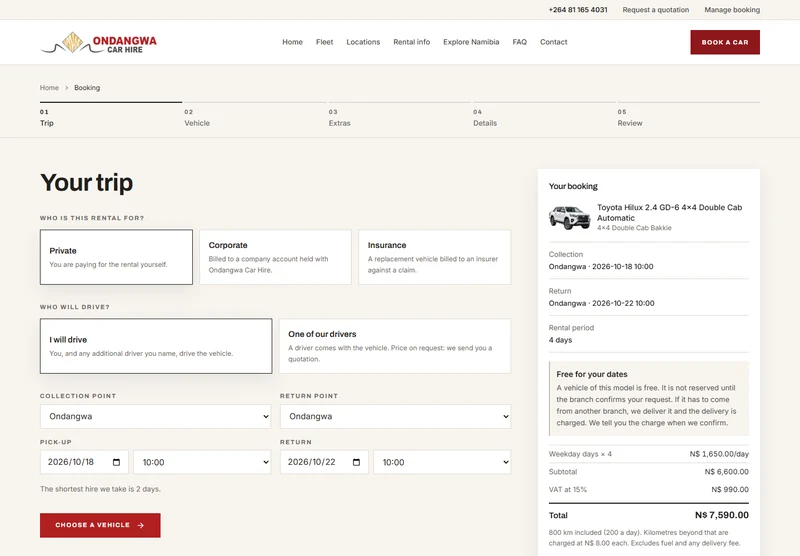The width and height of the screenshot is (800, 556).
Task: Open the Return point dropdown
Action: tap(395, 417)
